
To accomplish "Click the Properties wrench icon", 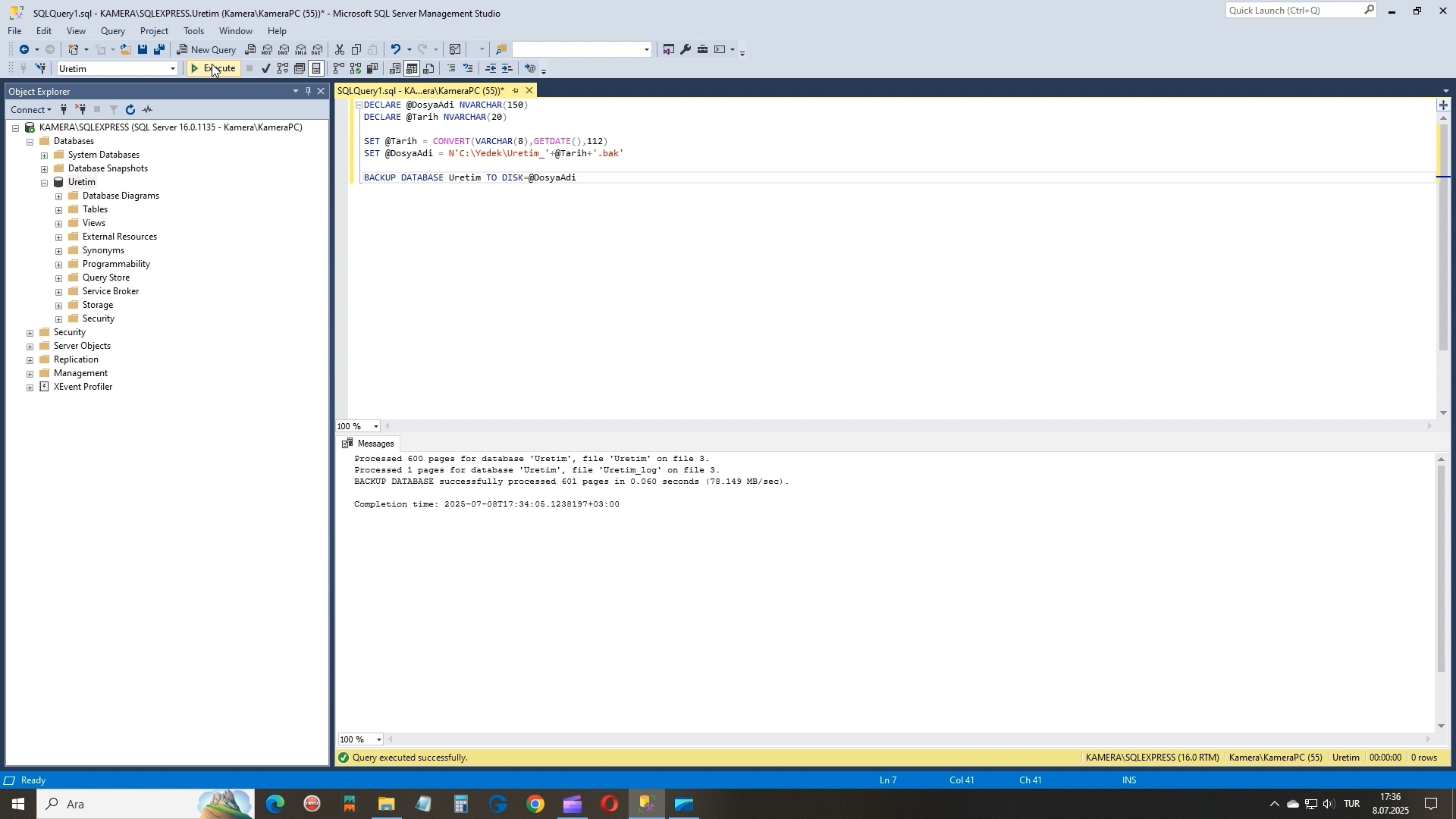I will [x=686, y=49].
